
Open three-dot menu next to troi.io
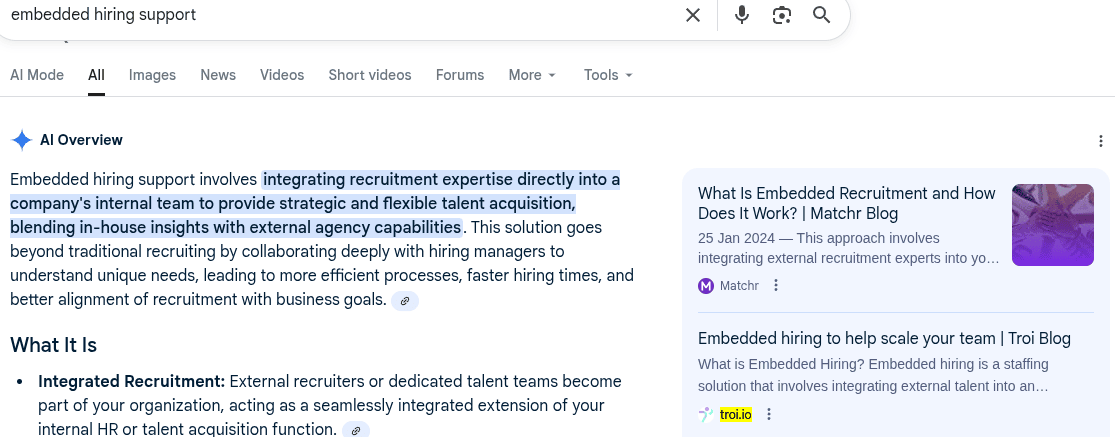click(769, 414)
